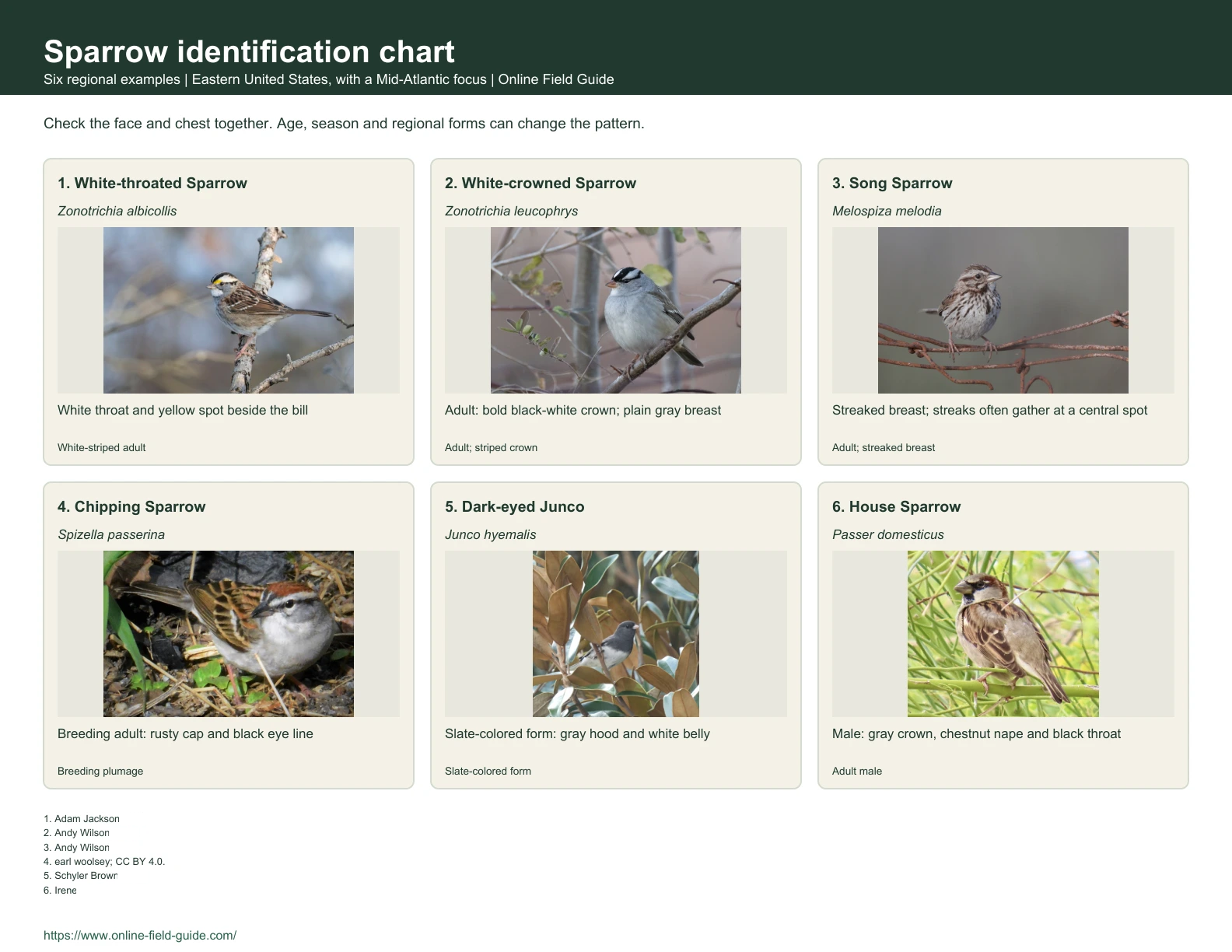Select the 'Breeding plumage' caption
The image size is (1232, 952).
coord(100,771)
